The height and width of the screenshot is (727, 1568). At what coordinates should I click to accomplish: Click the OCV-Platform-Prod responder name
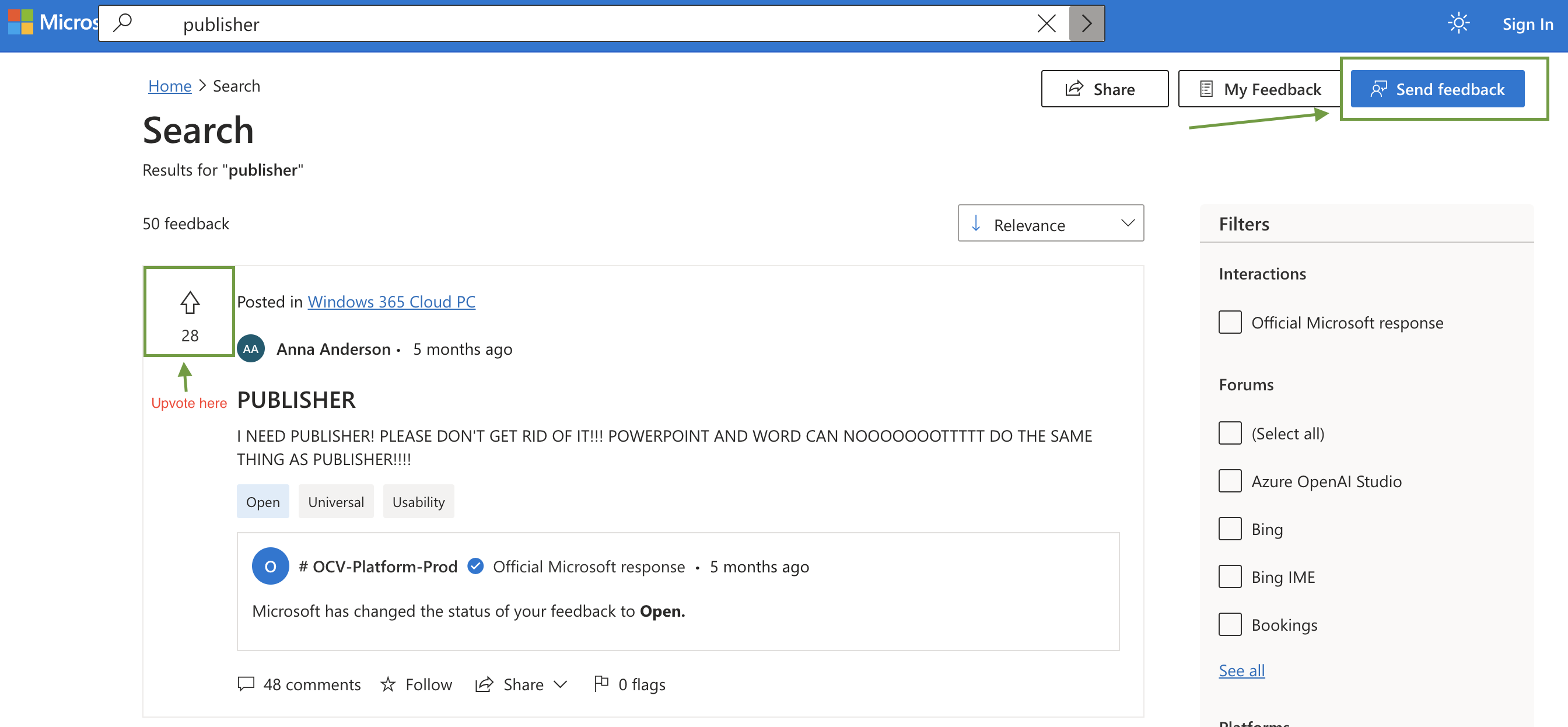click(x=378, y=567)
